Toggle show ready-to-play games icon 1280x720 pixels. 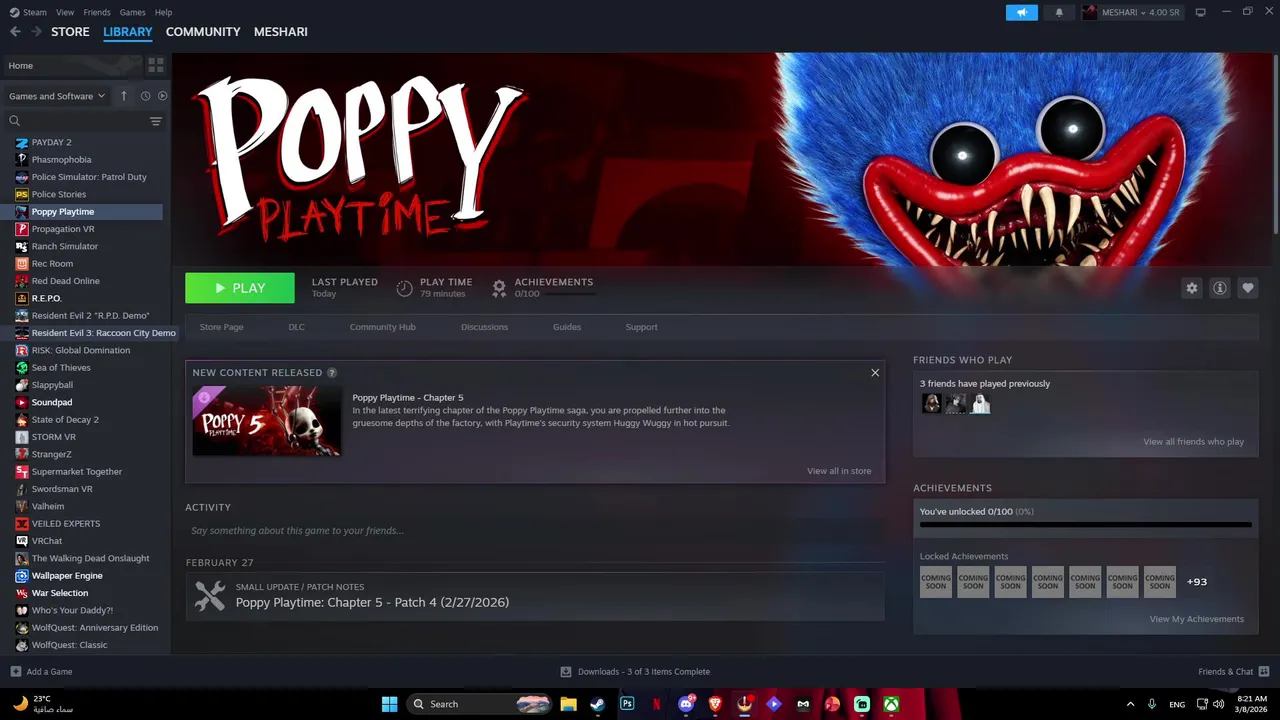(x=162, y=96)
